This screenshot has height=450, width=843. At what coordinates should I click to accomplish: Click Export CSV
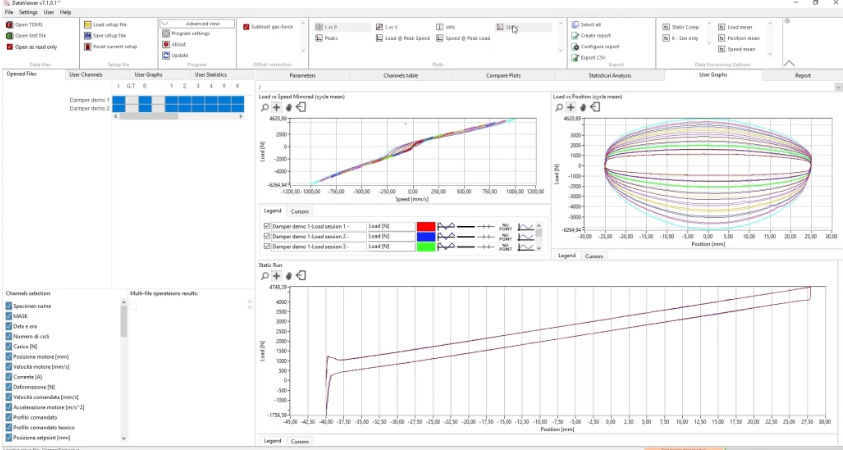[x=589, y=58]
